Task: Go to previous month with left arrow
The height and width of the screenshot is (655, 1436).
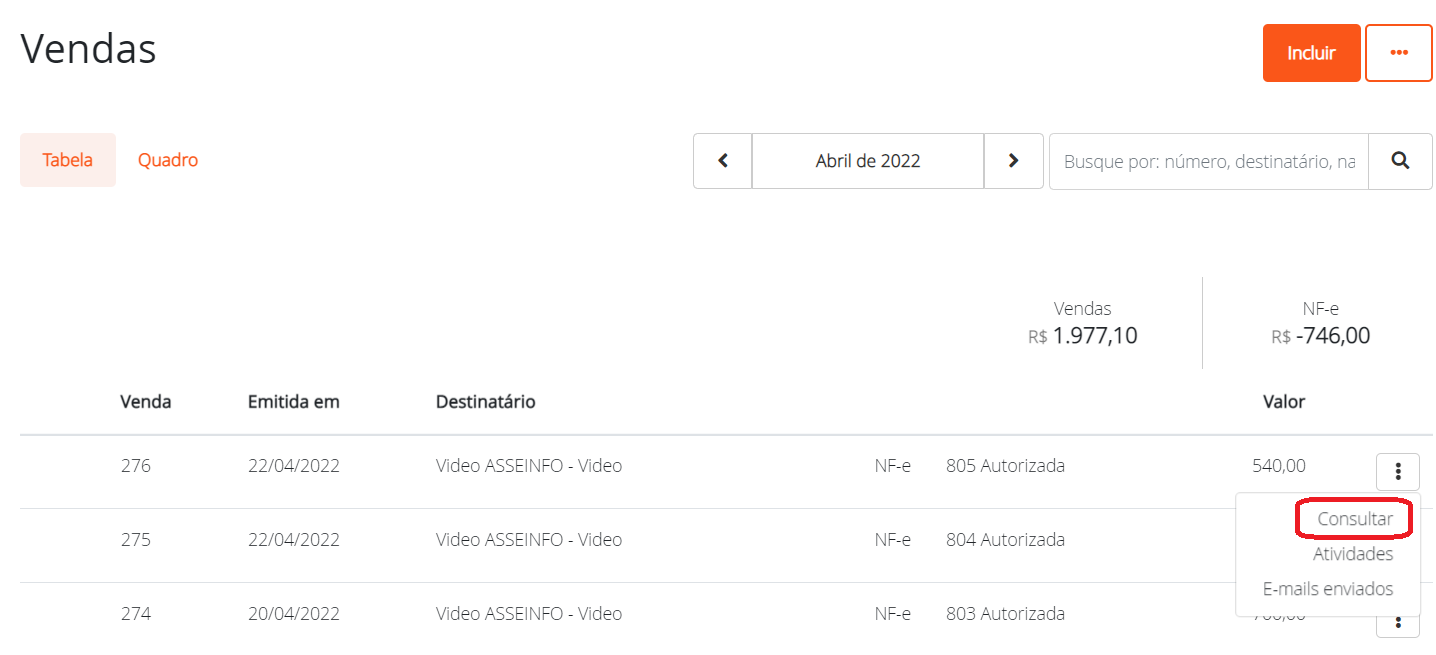Action: coord(722,161)
